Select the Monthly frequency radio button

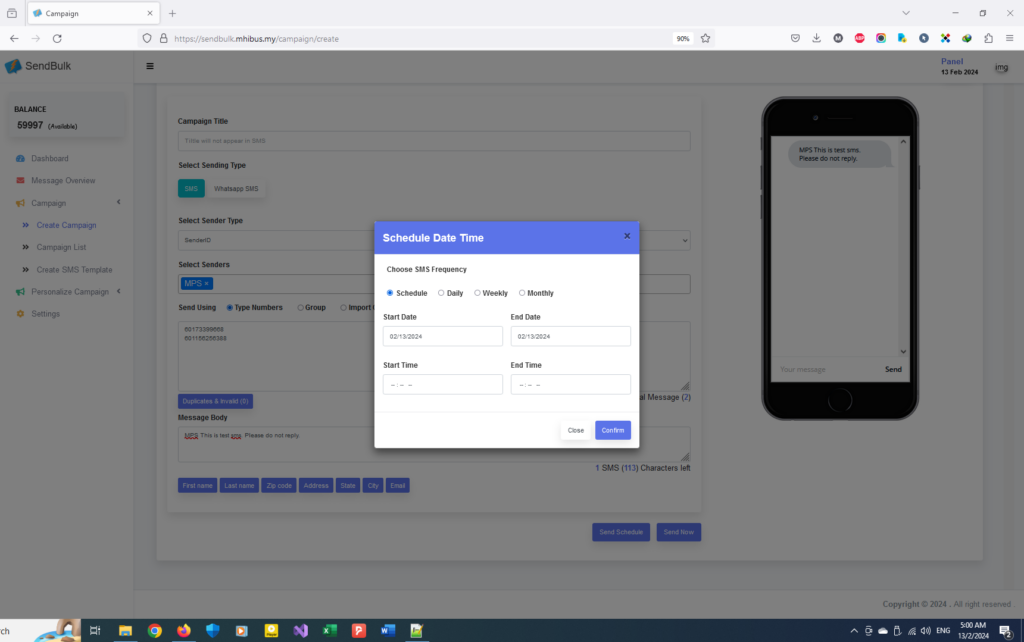[522, 293]
